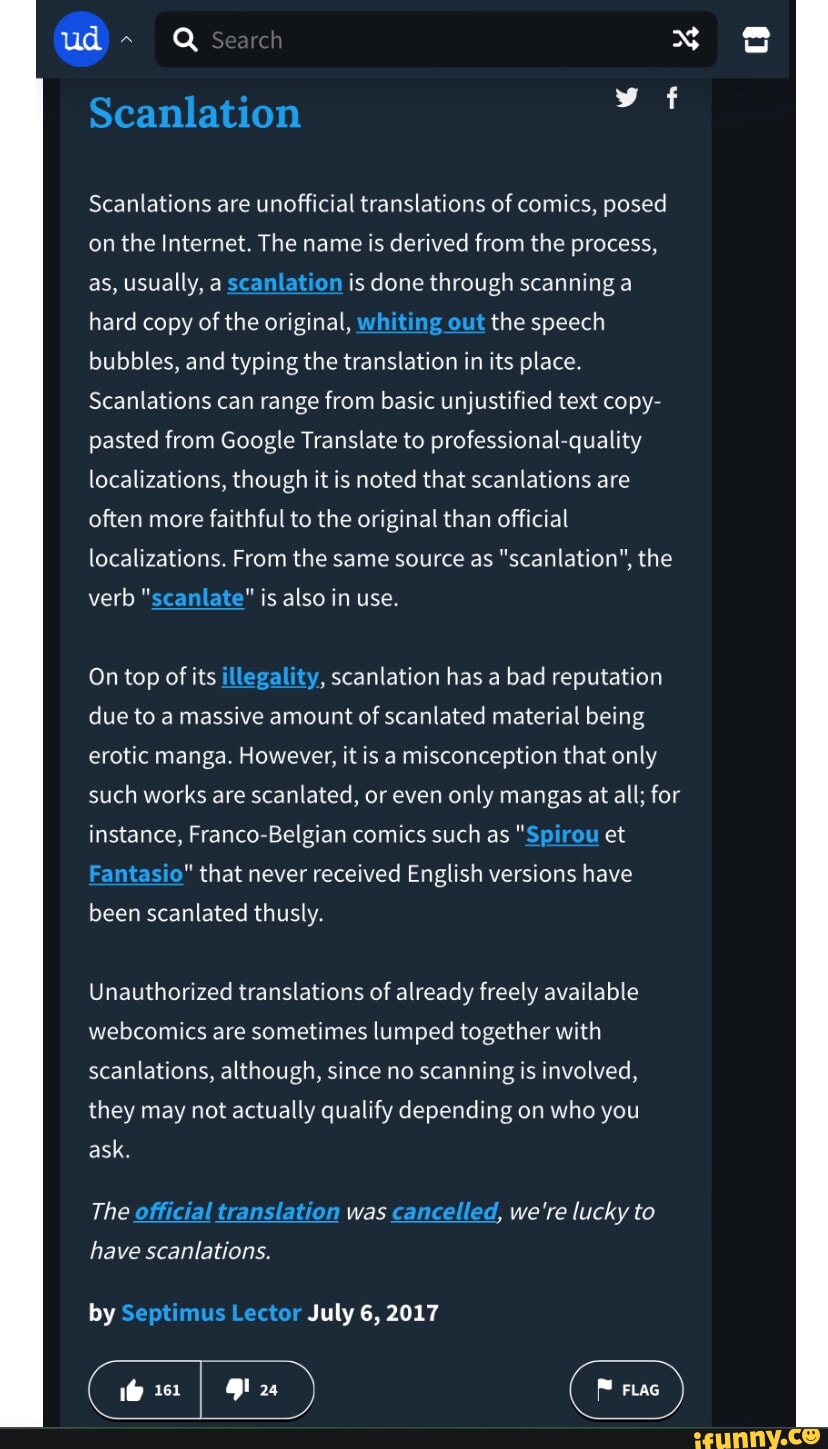828x1449 pixels.
Task: Expand the caret next to the logo
Action: (x=126, y=40)
